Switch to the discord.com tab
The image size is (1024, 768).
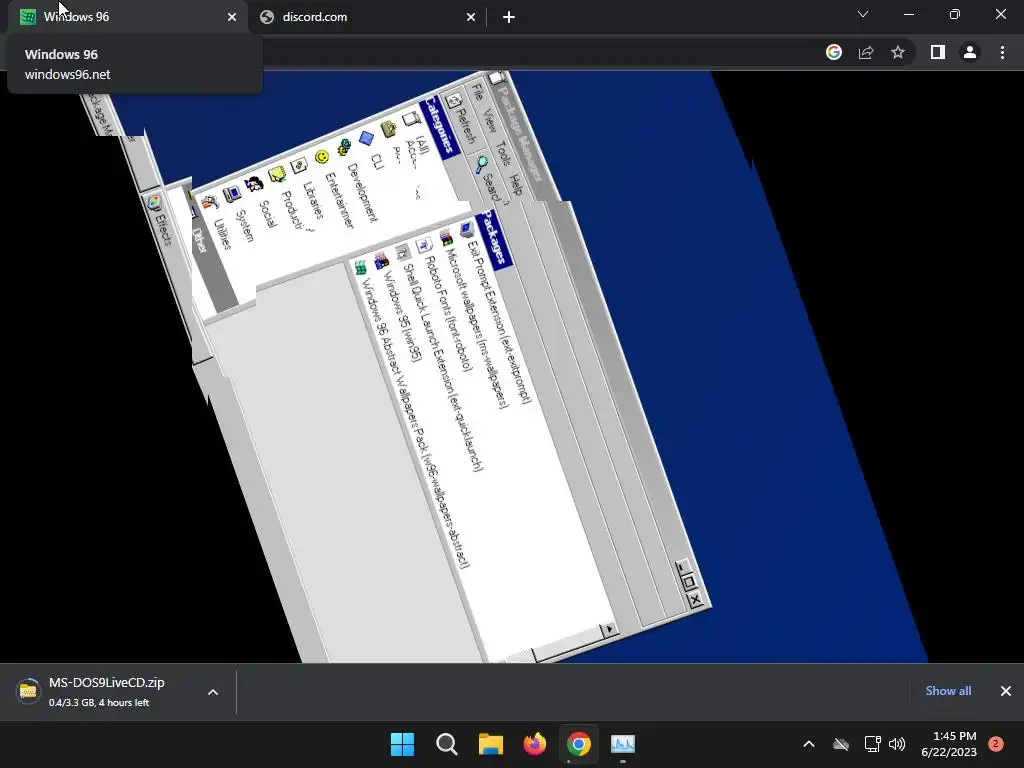tap(366, 17)
